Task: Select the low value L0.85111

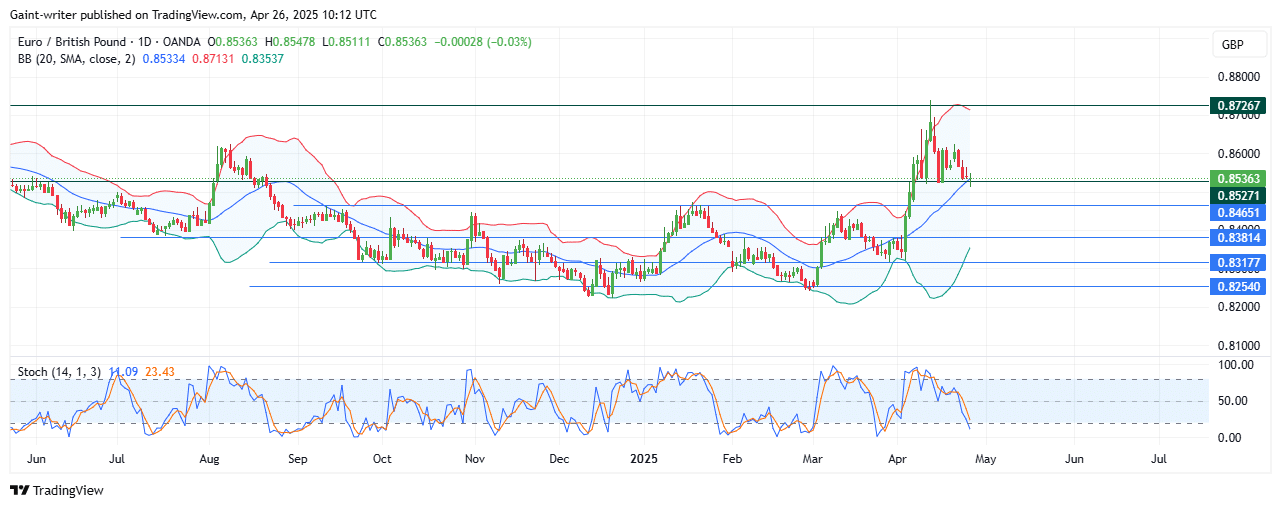Action: [346, 42]
